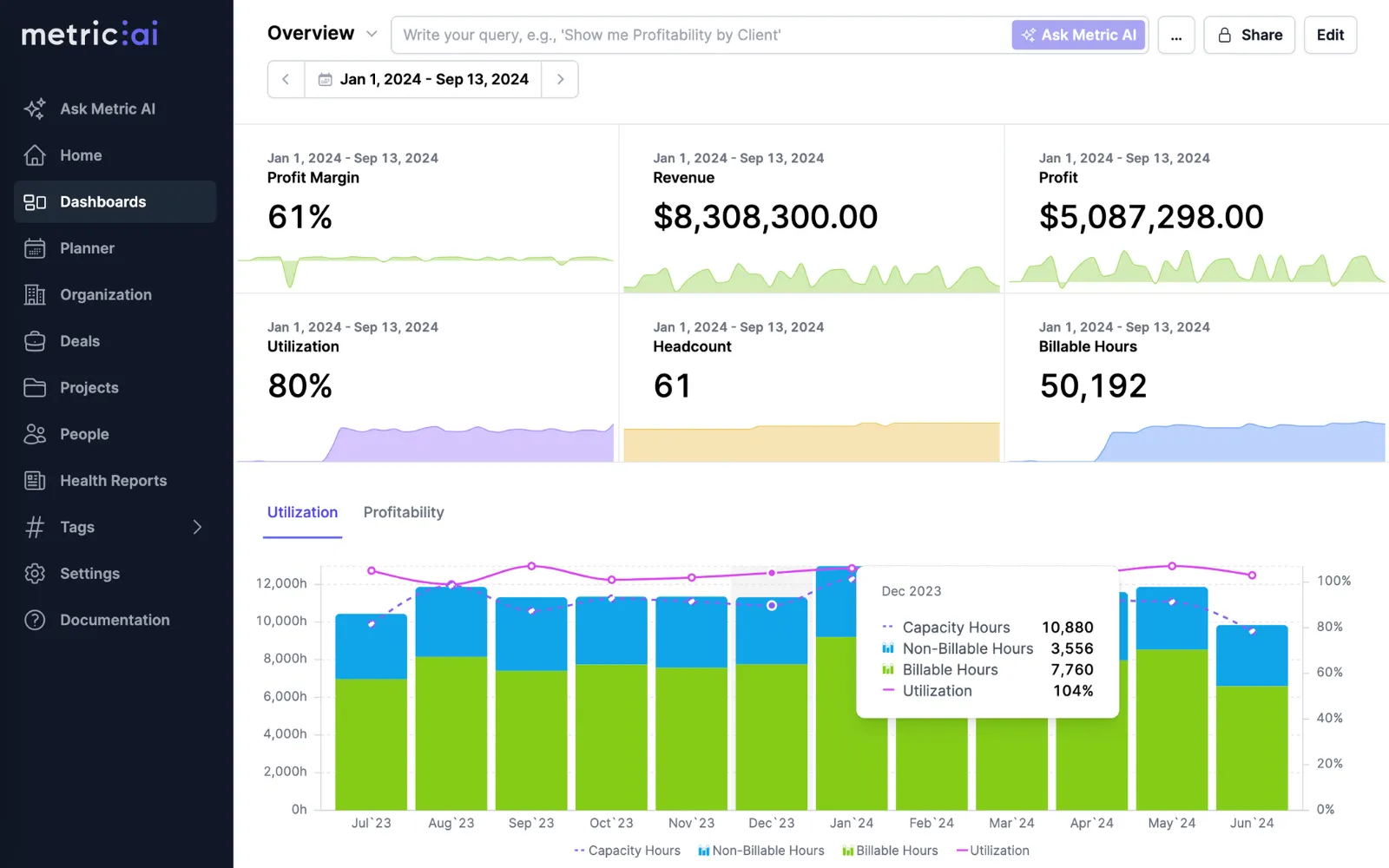Switch to the Profitability tab

pyautogui.click(x=404, y=512)
